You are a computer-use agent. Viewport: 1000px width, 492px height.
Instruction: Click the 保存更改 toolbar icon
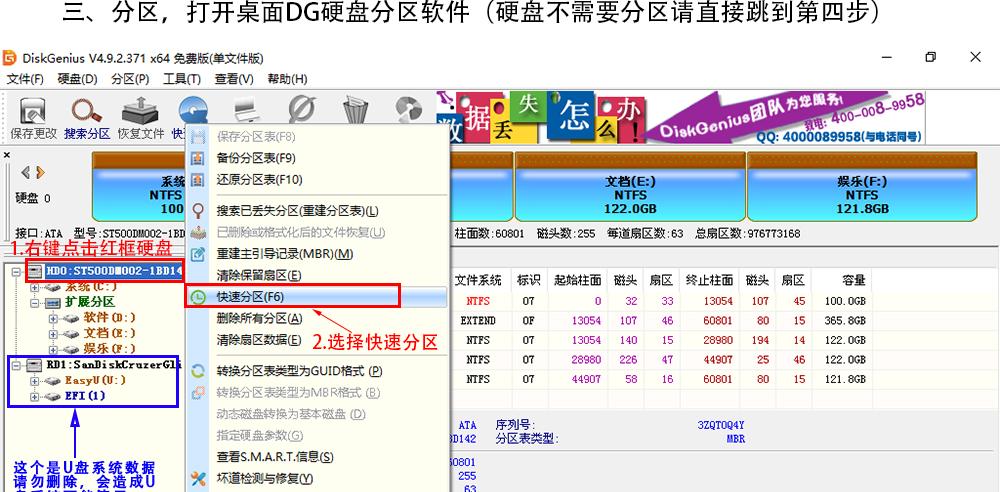point(33,110)
